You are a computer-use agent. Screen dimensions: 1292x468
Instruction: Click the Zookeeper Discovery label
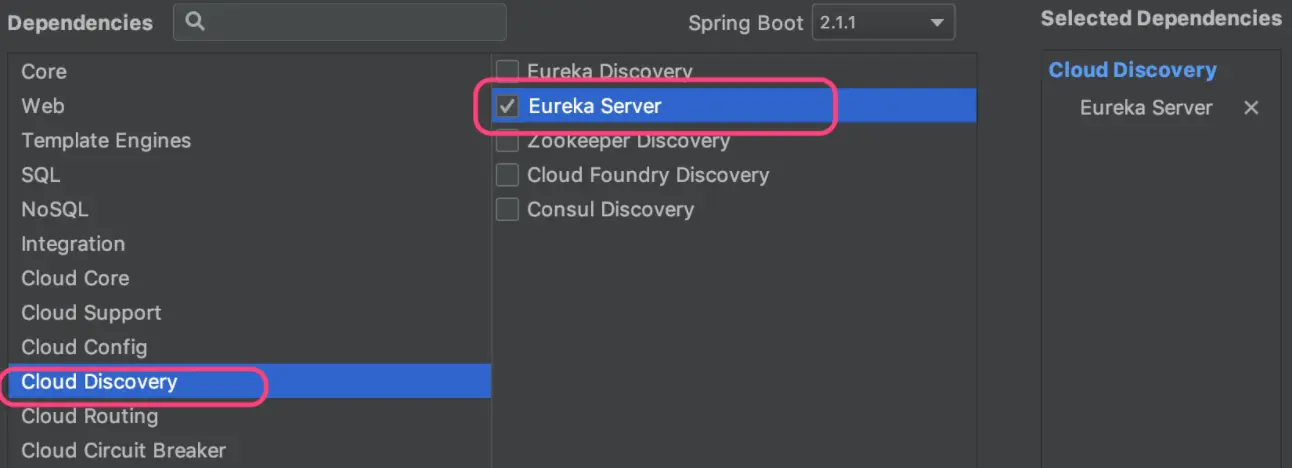point(628,141)
